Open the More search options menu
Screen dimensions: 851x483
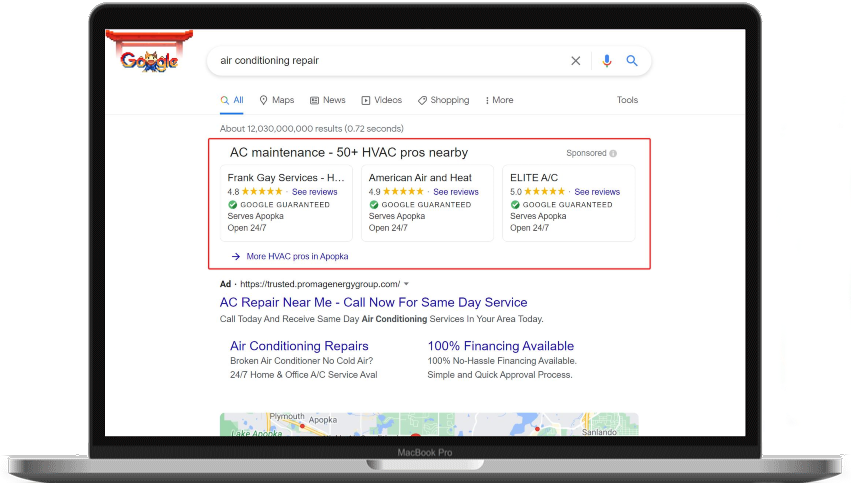coord(499,100)
